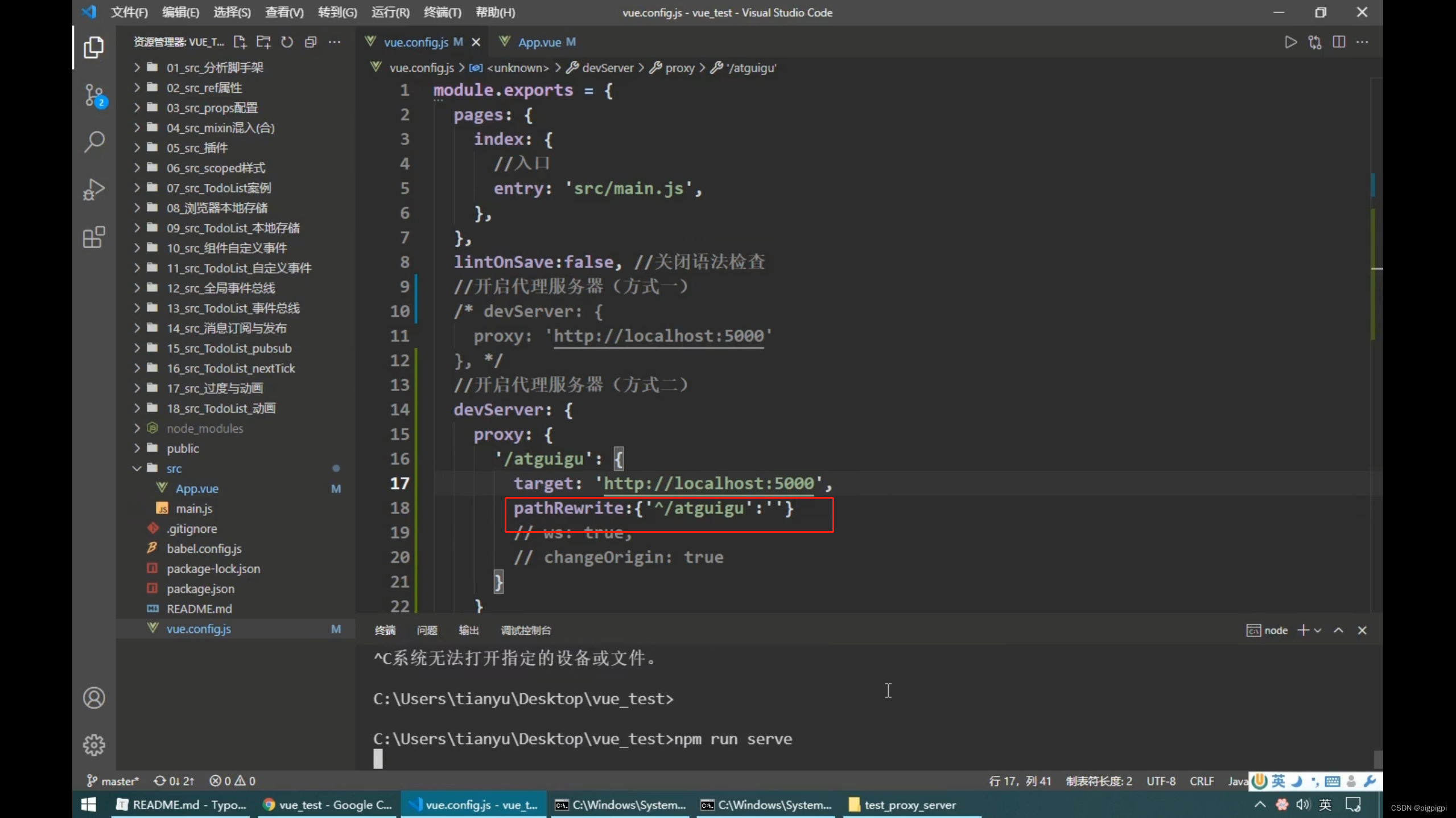Open the 运行(R) menu
Viewport: 1456px width, 818px height.
coord(390,13)
